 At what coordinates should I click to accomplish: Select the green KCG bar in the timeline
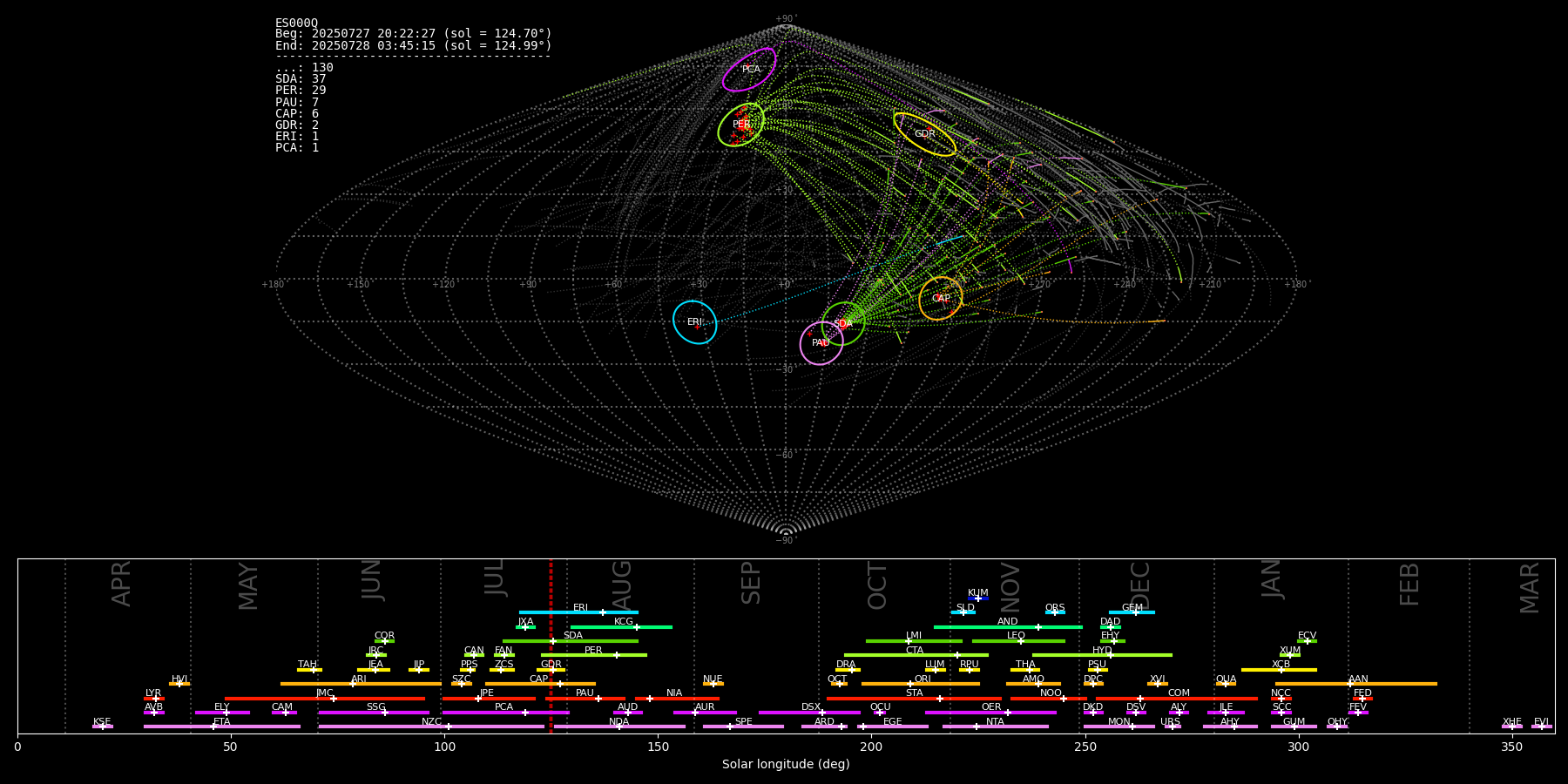point(621,626)
